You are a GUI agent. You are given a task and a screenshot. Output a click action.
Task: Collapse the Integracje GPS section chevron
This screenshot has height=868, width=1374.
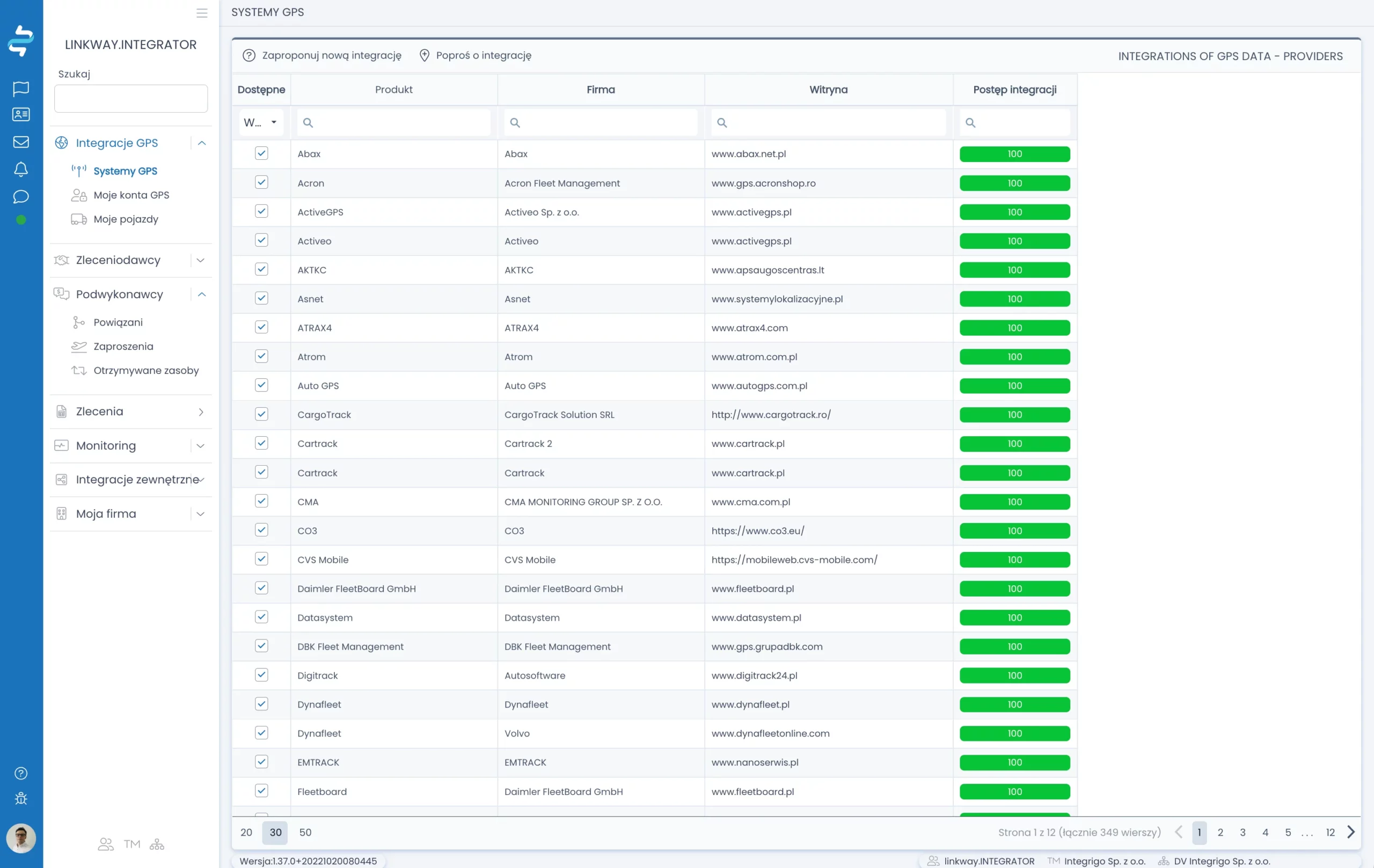tap(201, 143)
